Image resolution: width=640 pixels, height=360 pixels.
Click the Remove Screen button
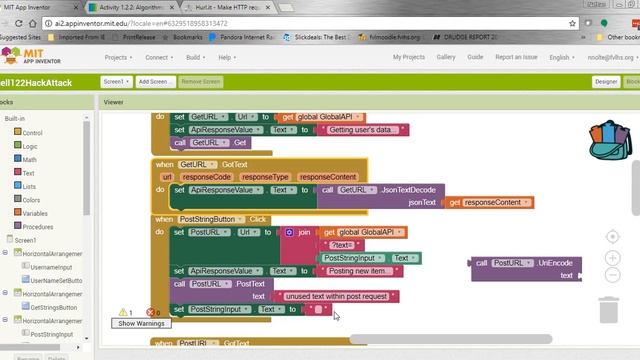click(200, 82)
